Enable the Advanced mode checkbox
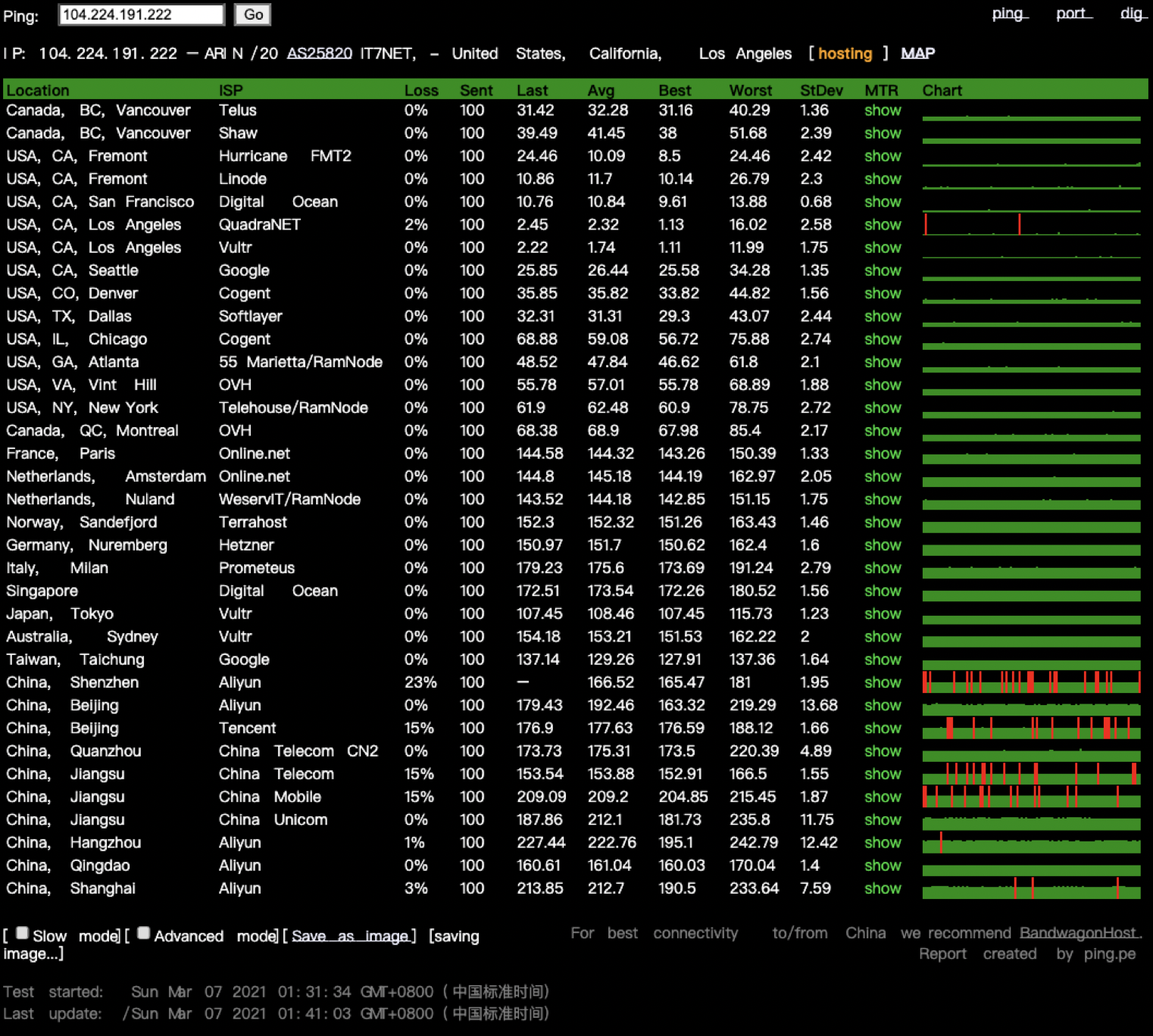 point(144,934)
